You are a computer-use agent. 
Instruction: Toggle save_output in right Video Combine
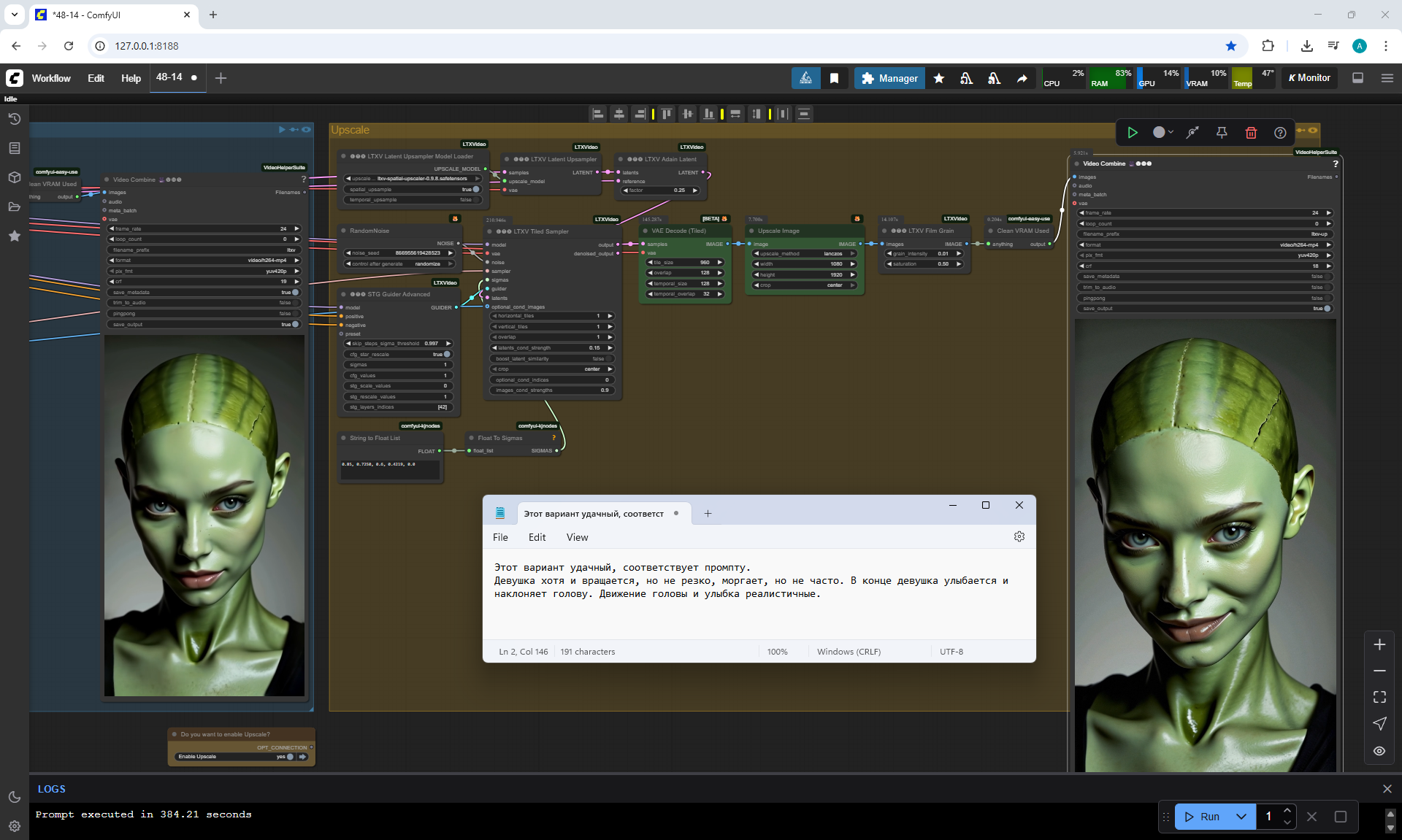click(x=1327, y=309)
